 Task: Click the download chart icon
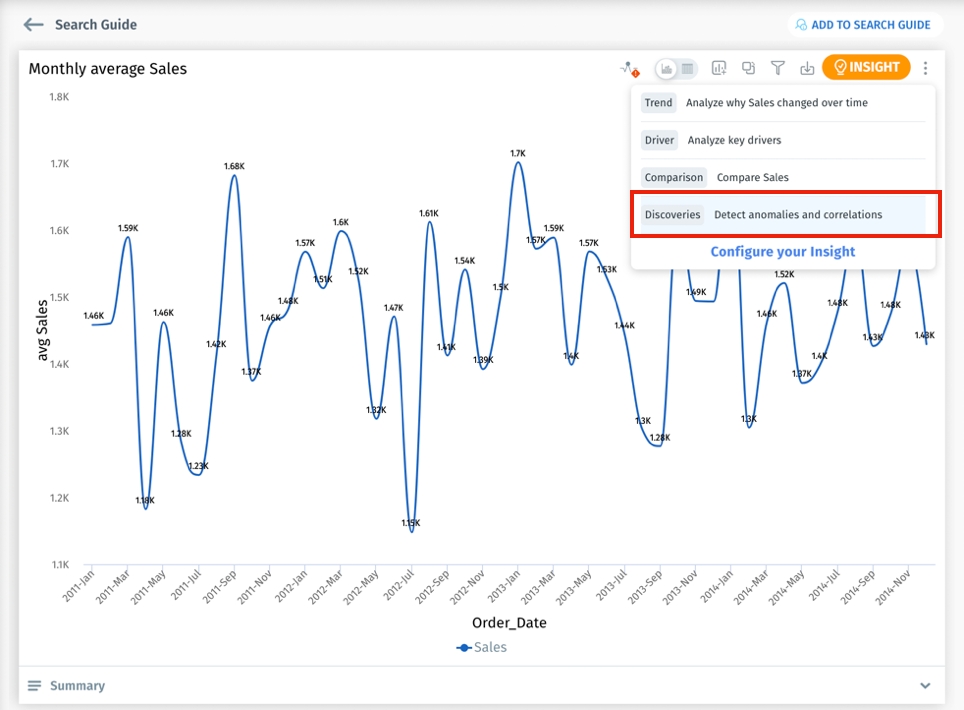point(807,68)
